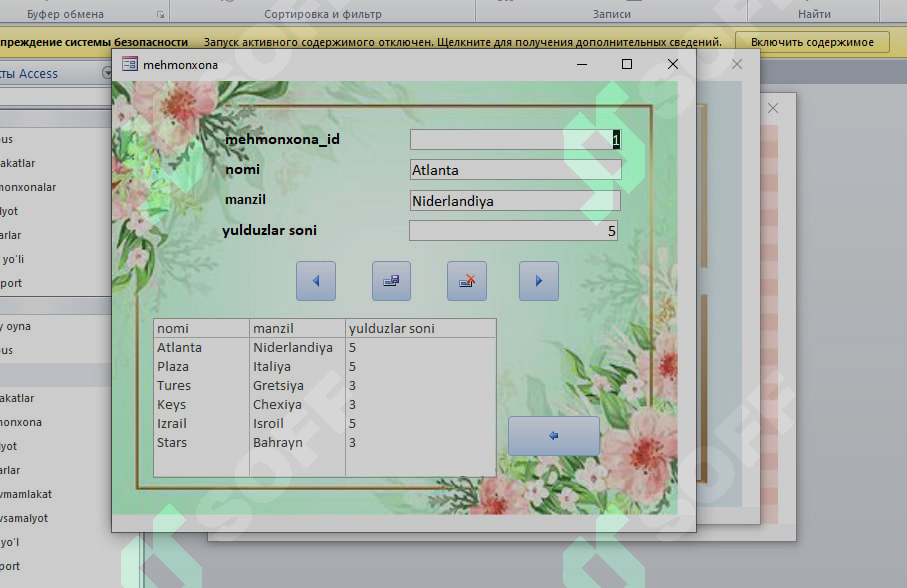Click 'Найти' ribbon group label
907x588 pixels.
814,14
